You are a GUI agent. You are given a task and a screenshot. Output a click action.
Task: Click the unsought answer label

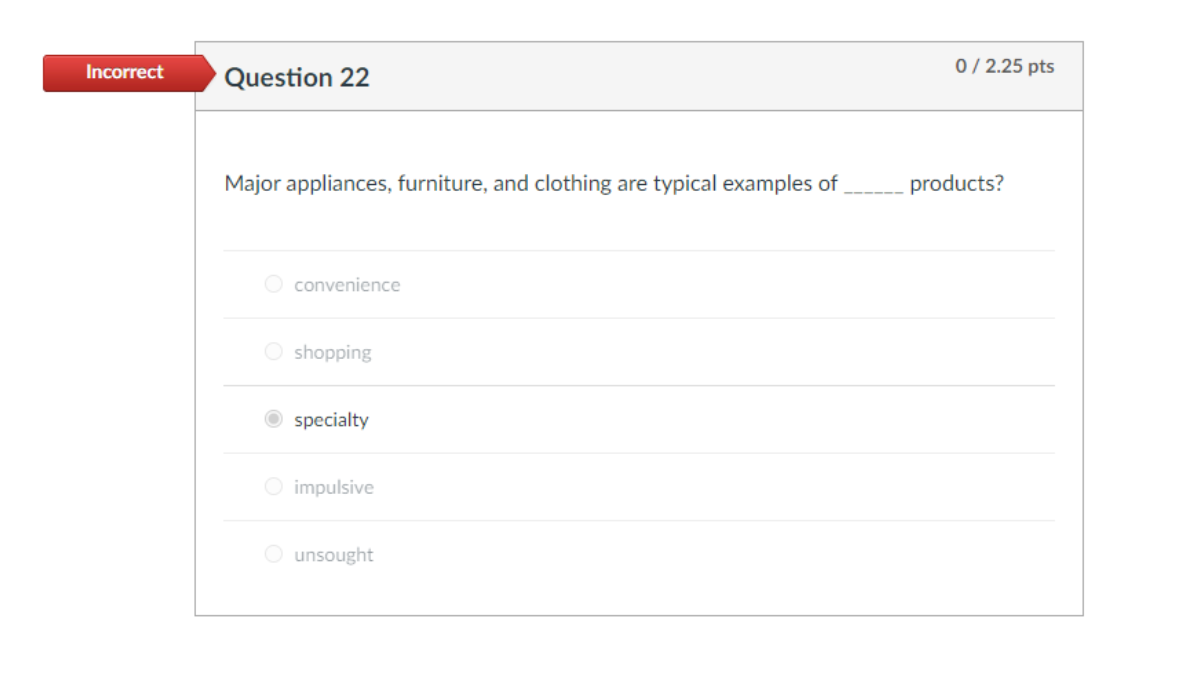pos(333,555)
